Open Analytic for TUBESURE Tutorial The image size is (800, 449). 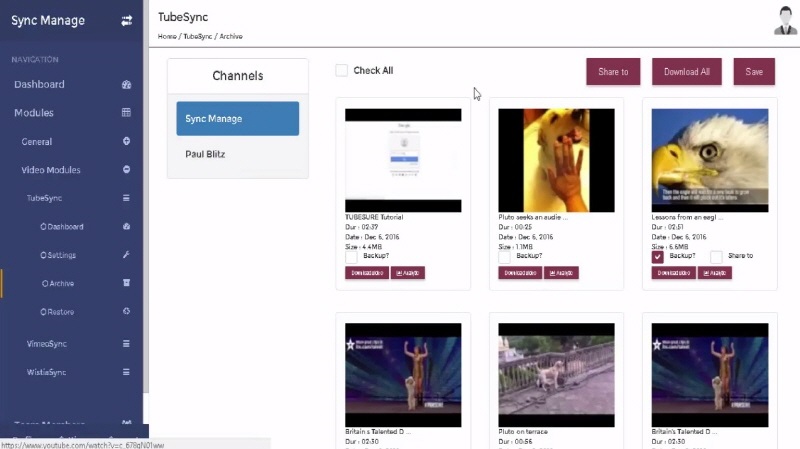pyautogui.click(x=408, y=273)
